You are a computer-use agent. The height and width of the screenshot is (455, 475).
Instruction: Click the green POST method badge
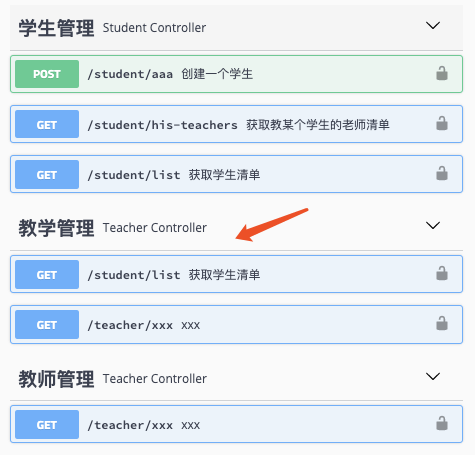click(x=47, y=74)
